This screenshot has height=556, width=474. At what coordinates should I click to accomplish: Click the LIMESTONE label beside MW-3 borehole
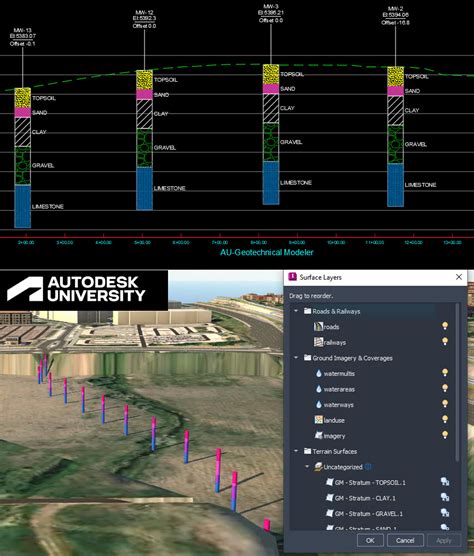click(x=296, y=183)
